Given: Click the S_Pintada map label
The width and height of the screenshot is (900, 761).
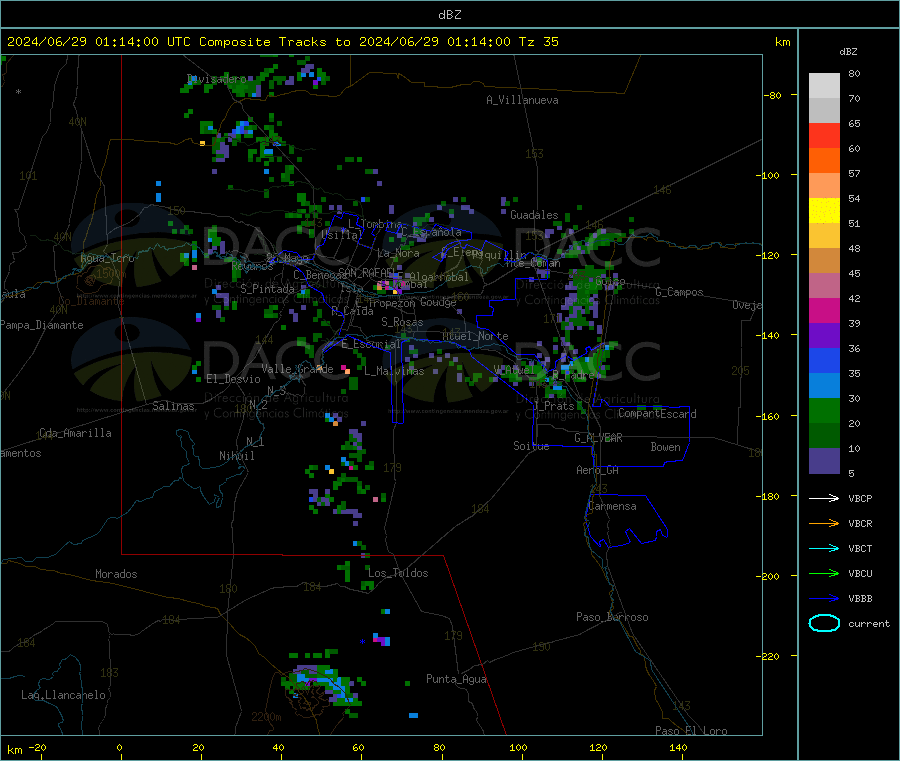Looking at the screenshot, I should (x=267, y=289).
